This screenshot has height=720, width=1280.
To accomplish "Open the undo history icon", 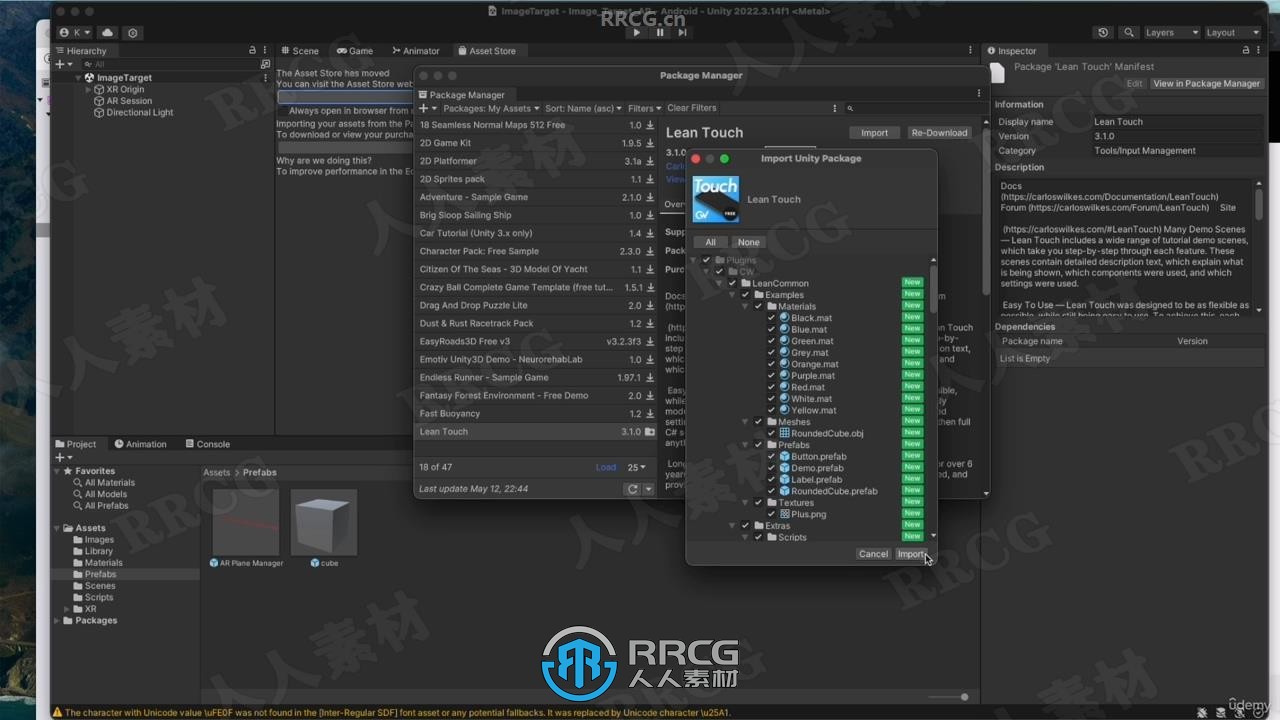I will (x=1103, y=33).
